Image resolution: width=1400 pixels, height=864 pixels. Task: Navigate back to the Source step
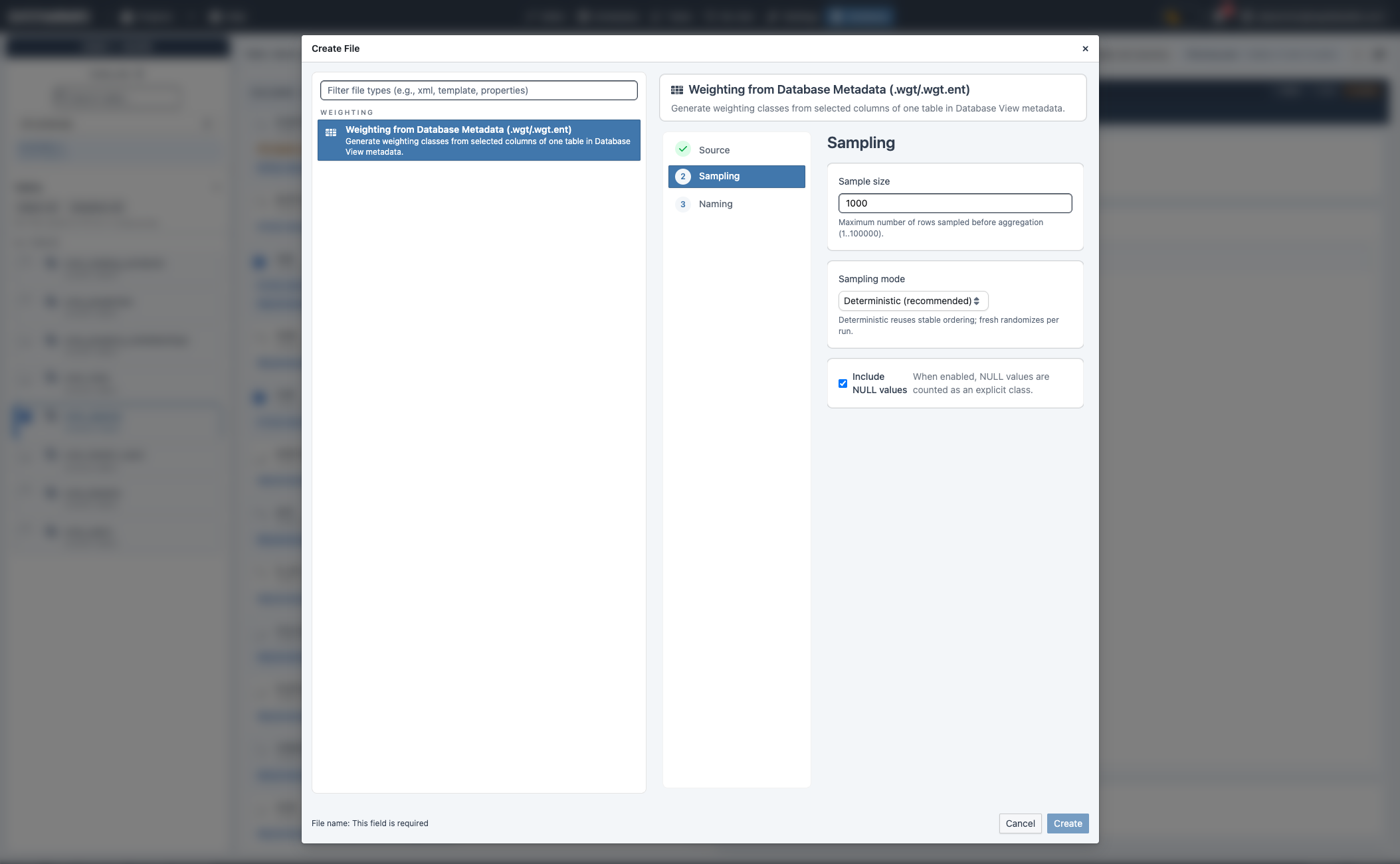pos(714,149)
